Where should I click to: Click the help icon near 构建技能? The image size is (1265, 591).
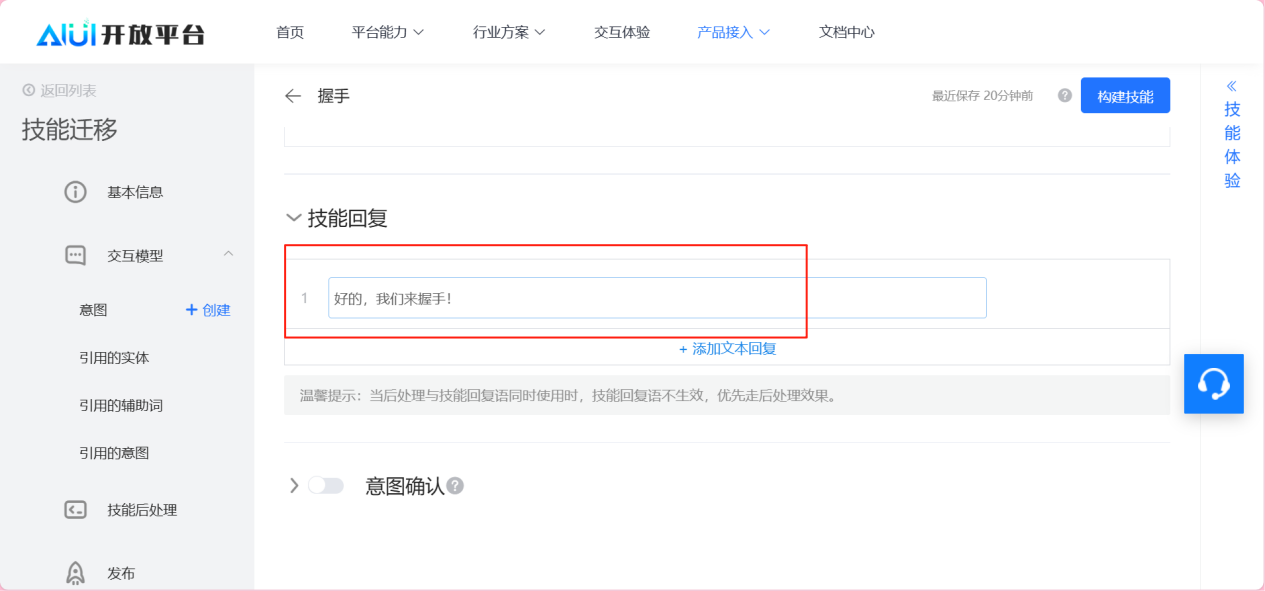[1064, 96]
